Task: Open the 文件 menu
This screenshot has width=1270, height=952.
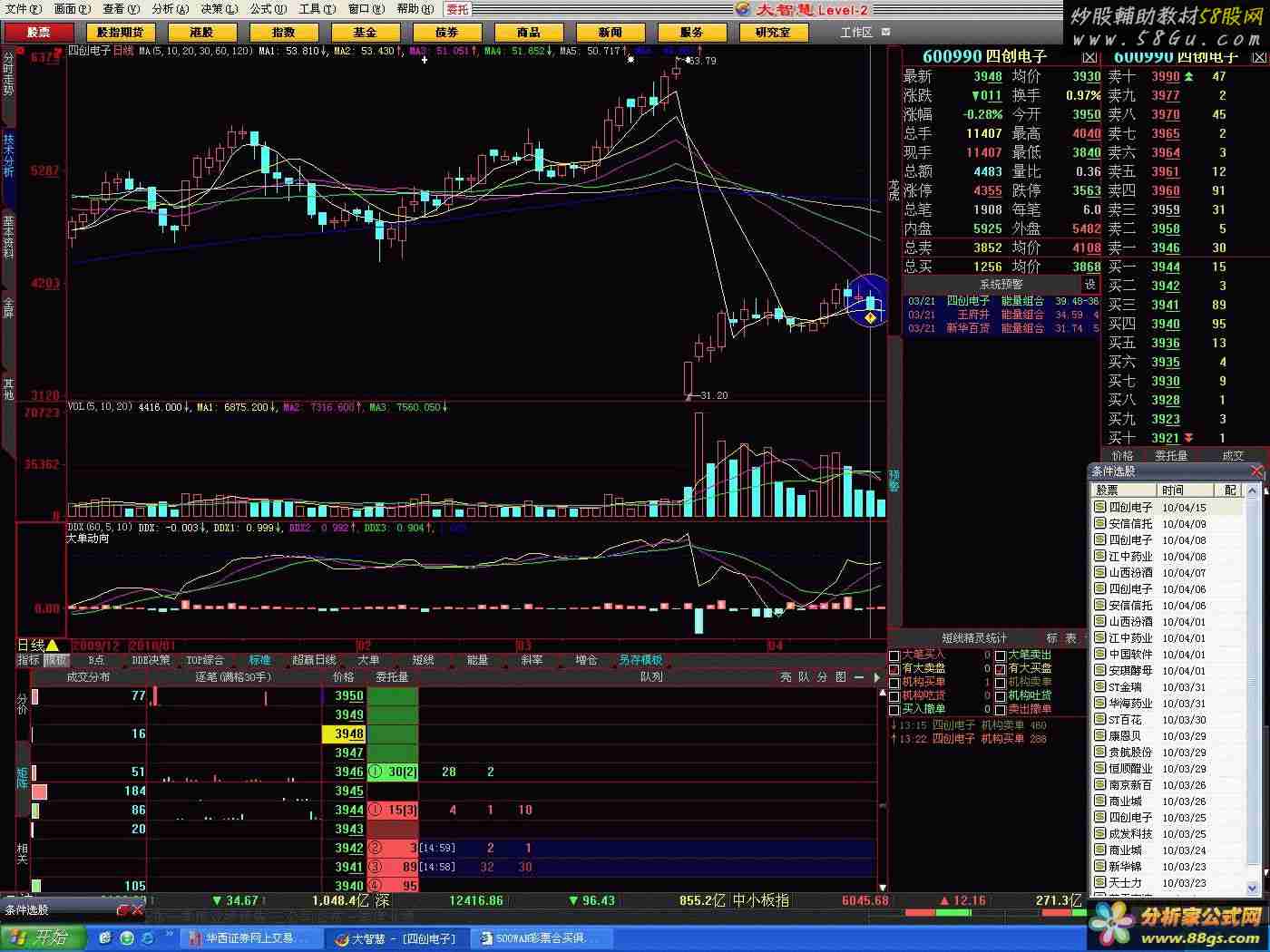Action: click(x=24, y=9)
